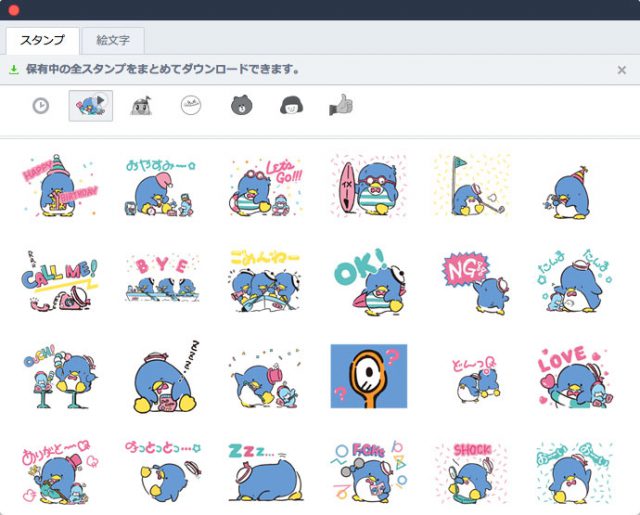
Task: Switch to the 絵文字 tab
Action: (113, 40)
